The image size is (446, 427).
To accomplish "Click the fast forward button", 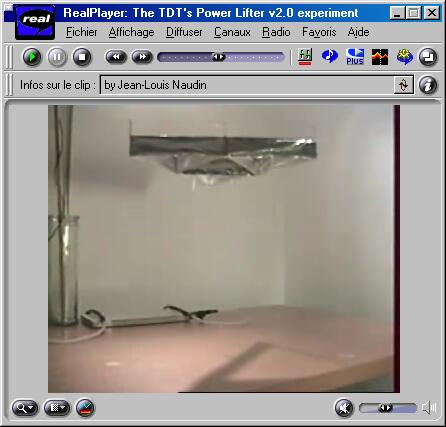I will (x=142, y=57).
